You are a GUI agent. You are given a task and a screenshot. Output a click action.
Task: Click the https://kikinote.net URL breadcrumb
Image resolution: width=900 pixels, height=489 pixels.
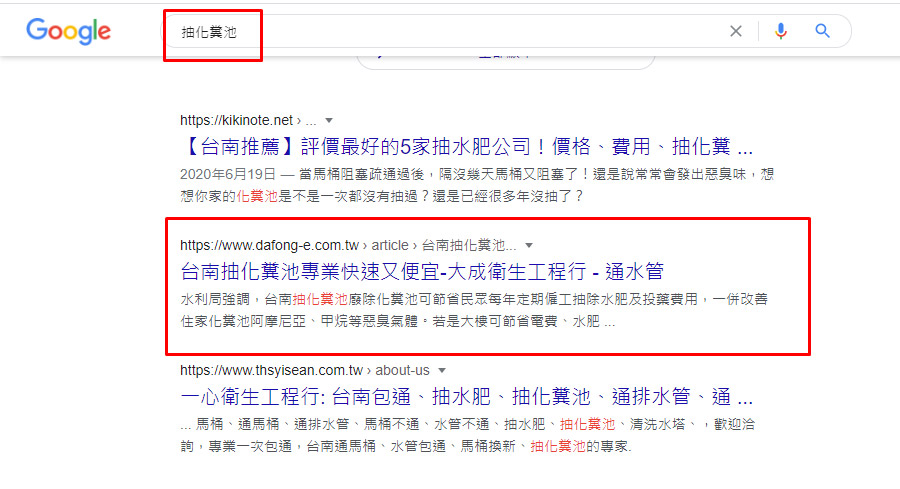(x=237, y=120)
